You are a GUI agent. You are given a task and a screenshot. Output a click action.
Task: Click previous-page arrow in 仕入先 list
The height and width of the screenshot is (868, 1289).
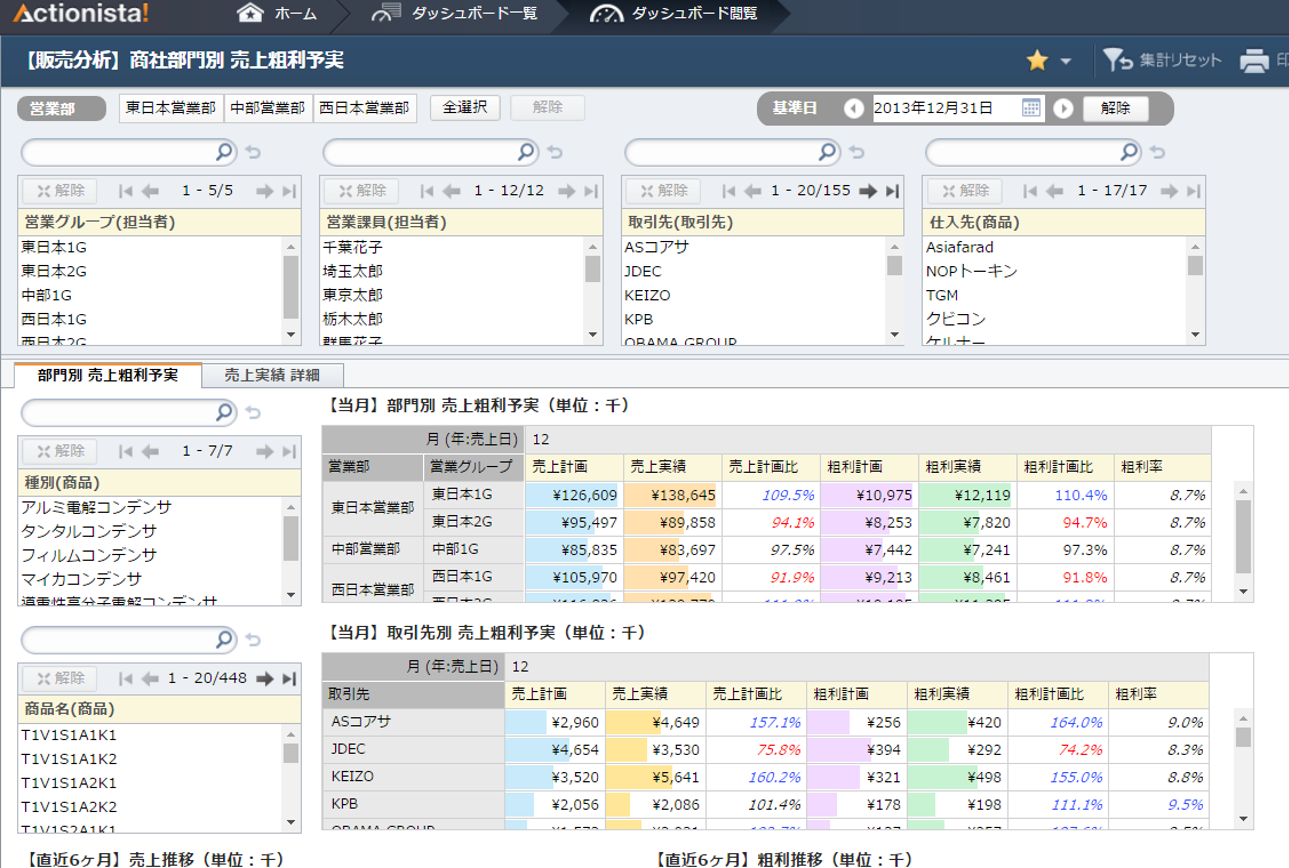click(x=1054, y=191)
